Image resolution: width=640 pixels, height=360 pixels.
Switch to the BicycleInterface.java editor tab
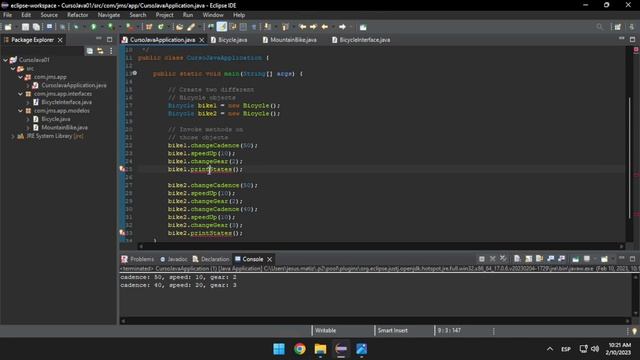click(361, 40)
